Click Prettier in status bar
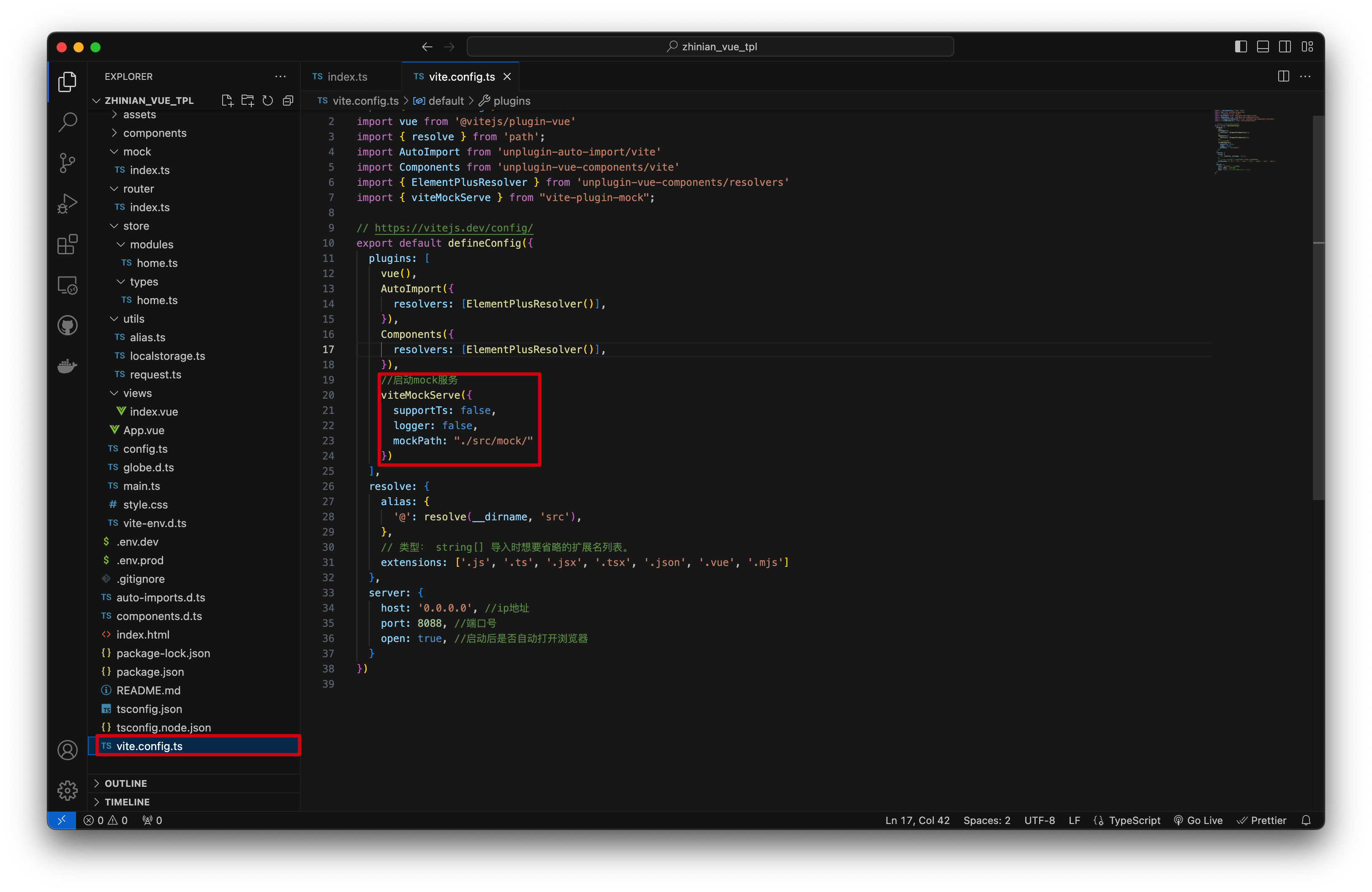 (1262, 820)
